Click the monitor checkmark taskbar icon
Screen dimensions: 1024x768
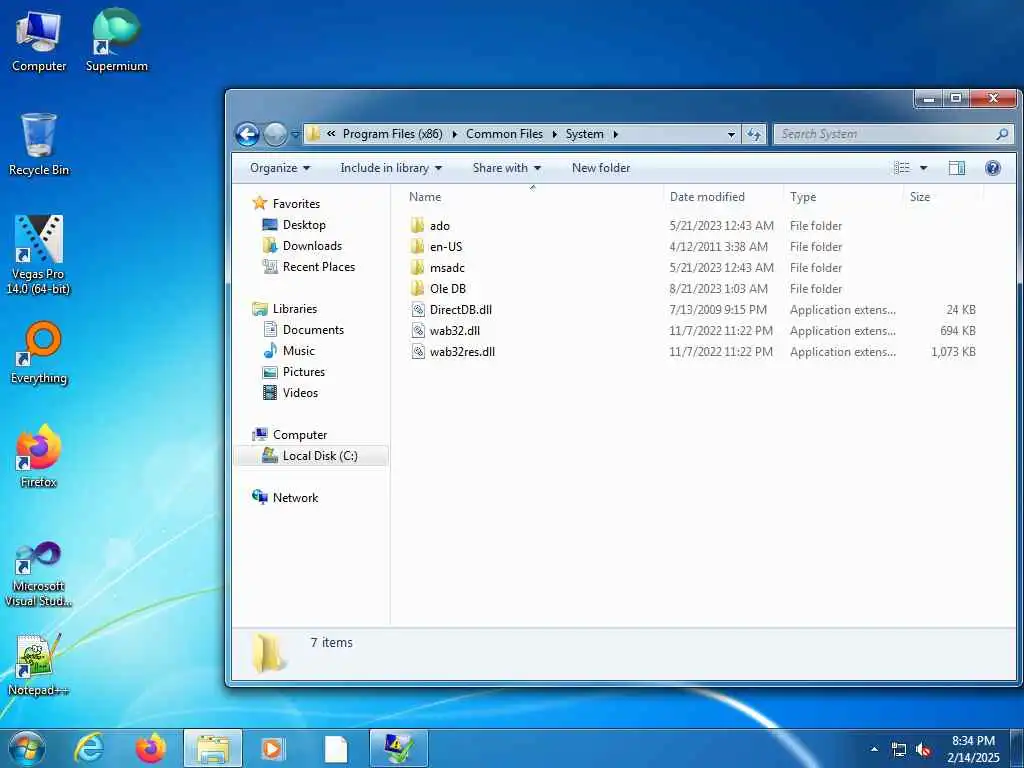tap(398, 748)
